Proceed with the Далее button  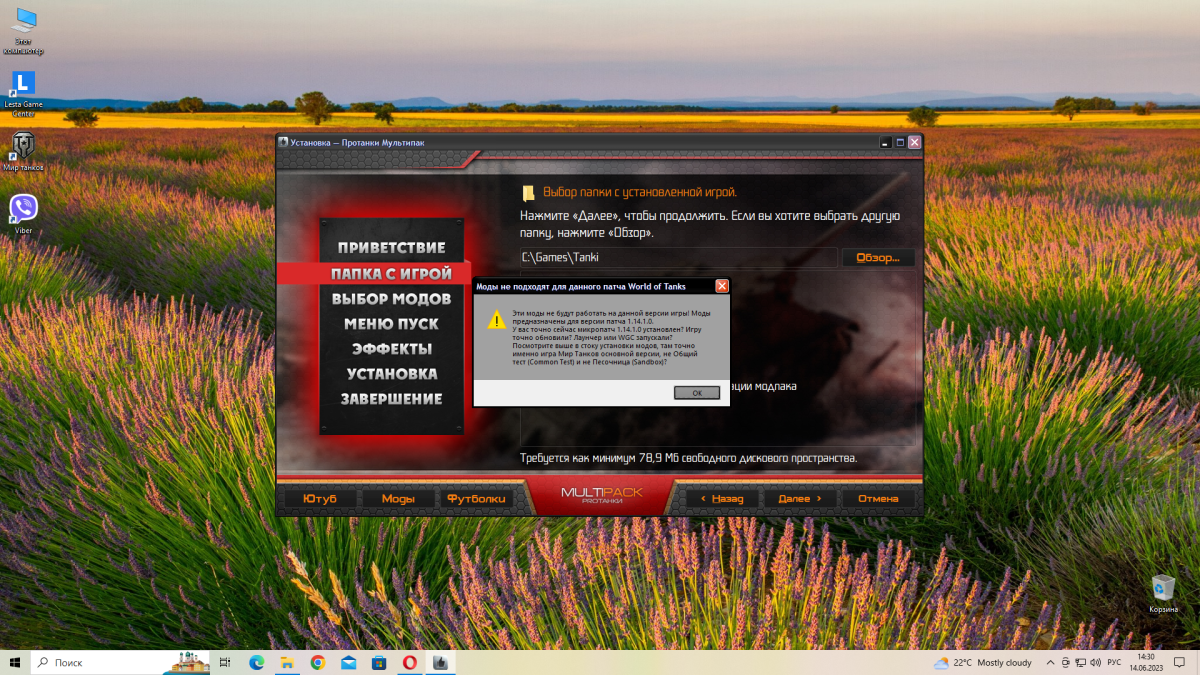pos(799,498)
